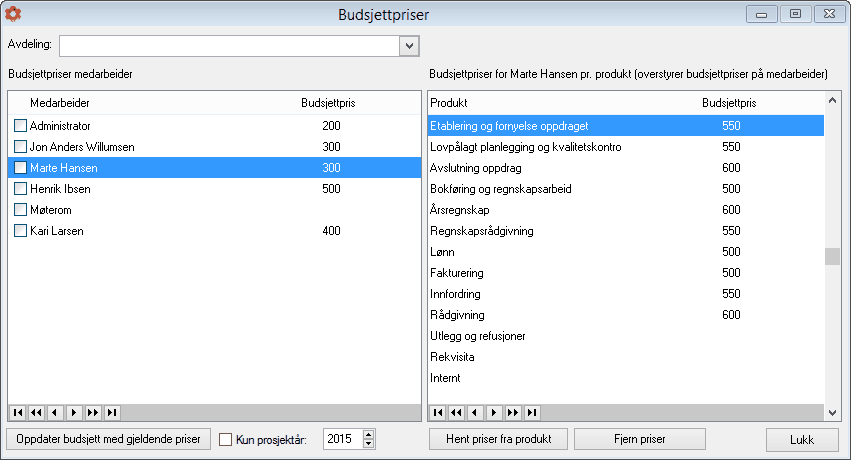Enable the Kun prosjektår checkbox
Screen dimensions: 851x460
click(x=225, y=439)
